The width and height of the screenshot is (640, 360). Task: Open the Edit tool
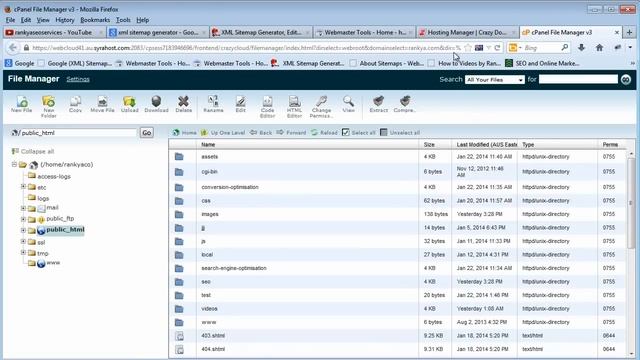click(x=240, y=104)
